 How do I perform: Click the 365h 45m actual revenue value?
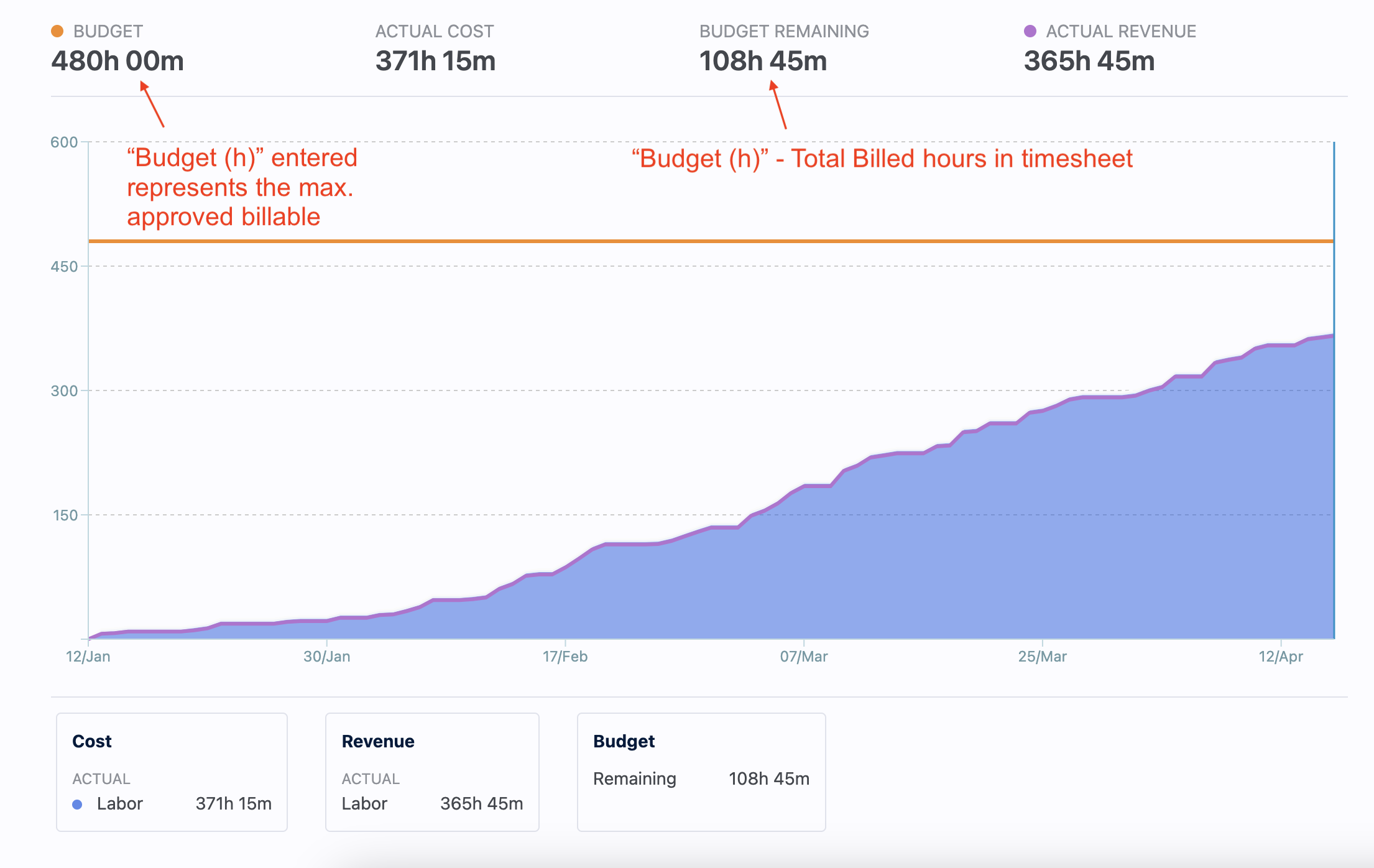pyautogui.click(x=1089, y=61)
